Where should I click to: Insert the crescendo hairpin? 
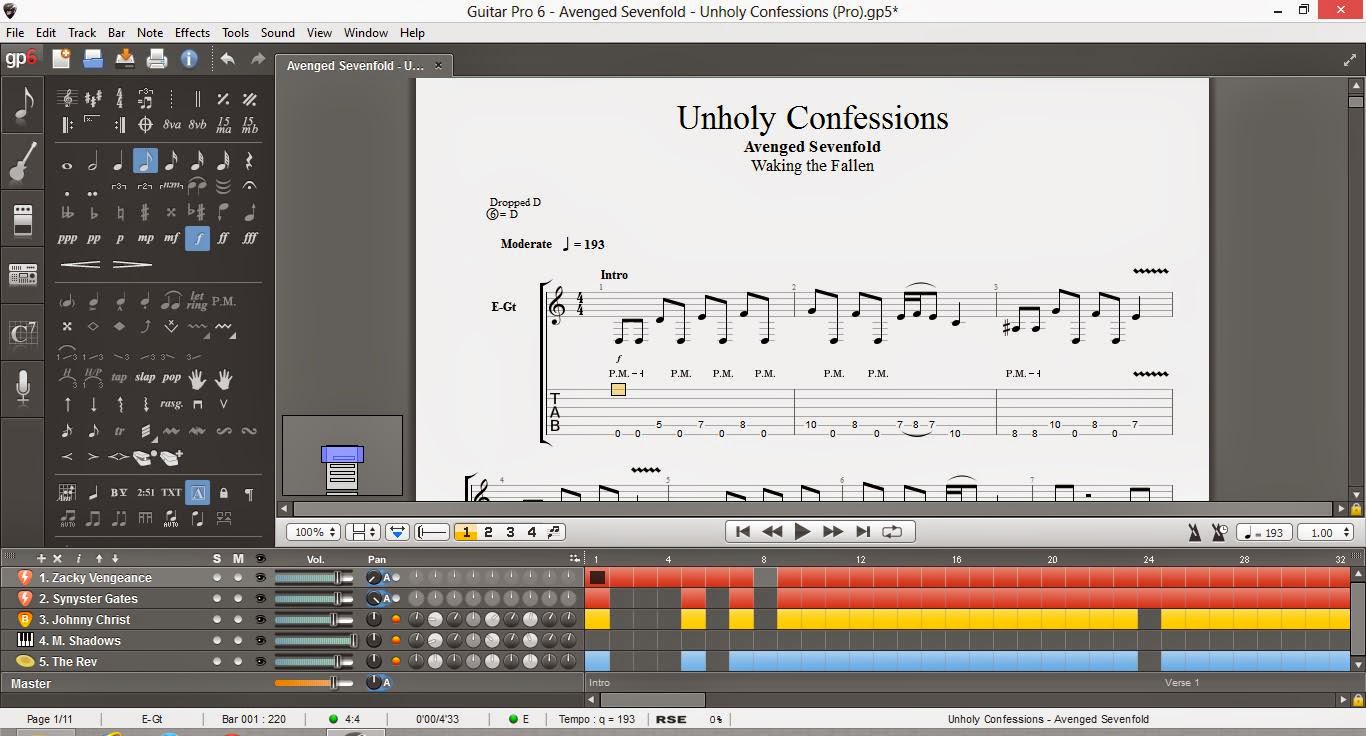(80, 265)
